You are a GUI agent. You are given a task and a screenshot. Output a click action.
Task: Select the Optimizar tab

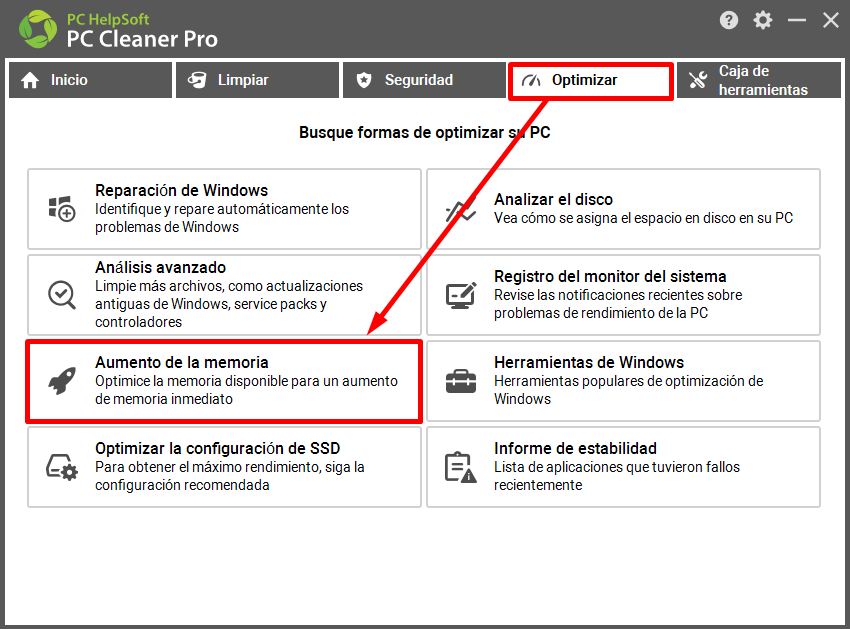[x=591, y=81]
